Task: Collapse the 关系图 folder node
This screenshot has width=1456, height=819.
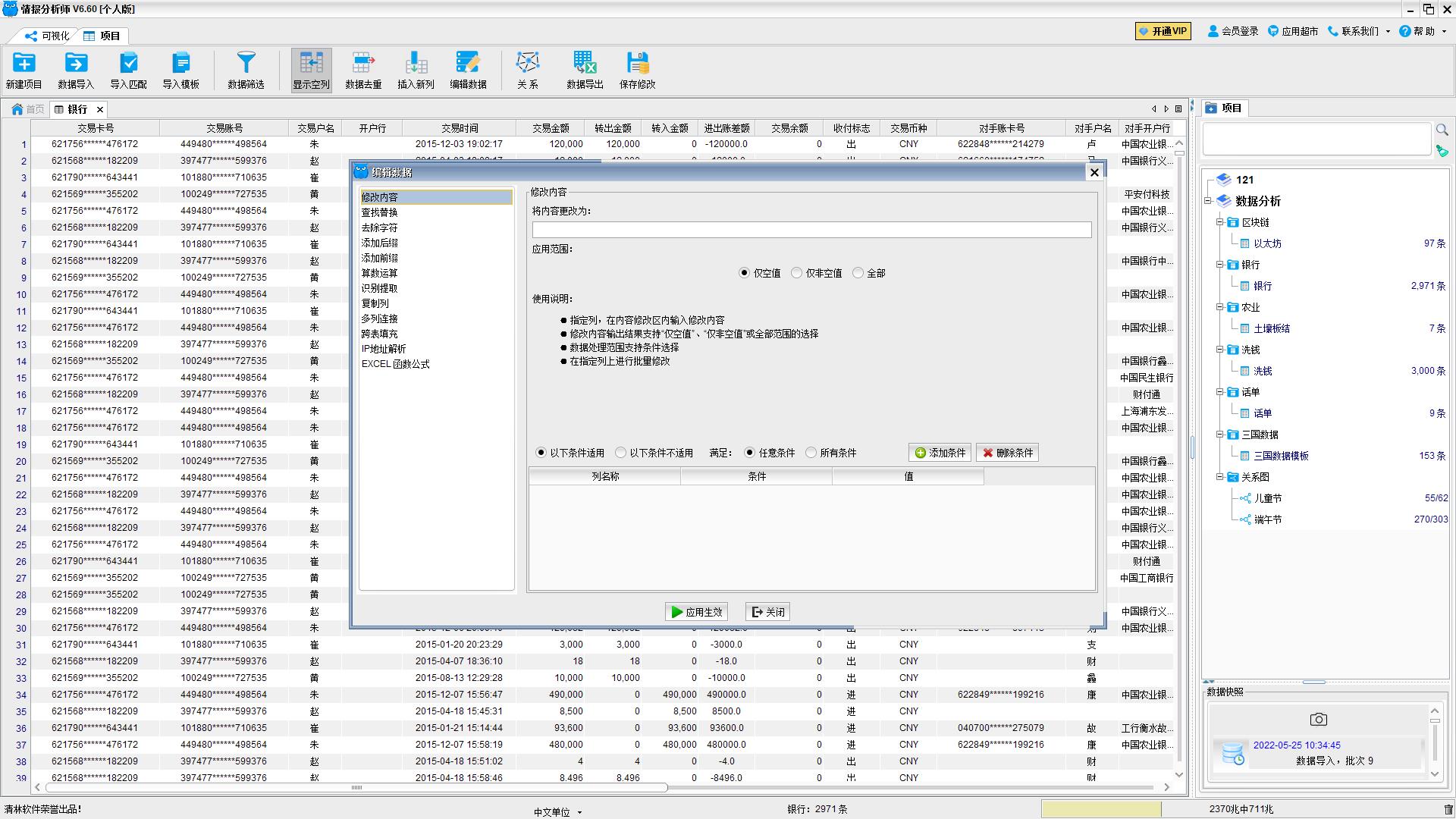Action: click(x=1220, y=477)
